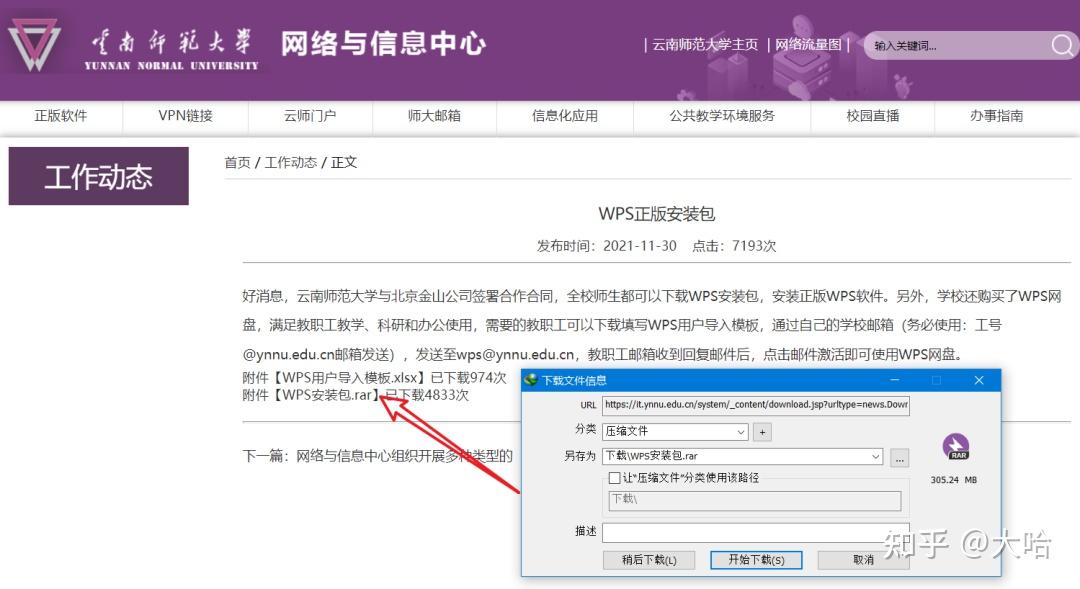This screenshot has height=589, width=1080.
Task: Minimize the download file info dialog
Action: pos(894,380)
